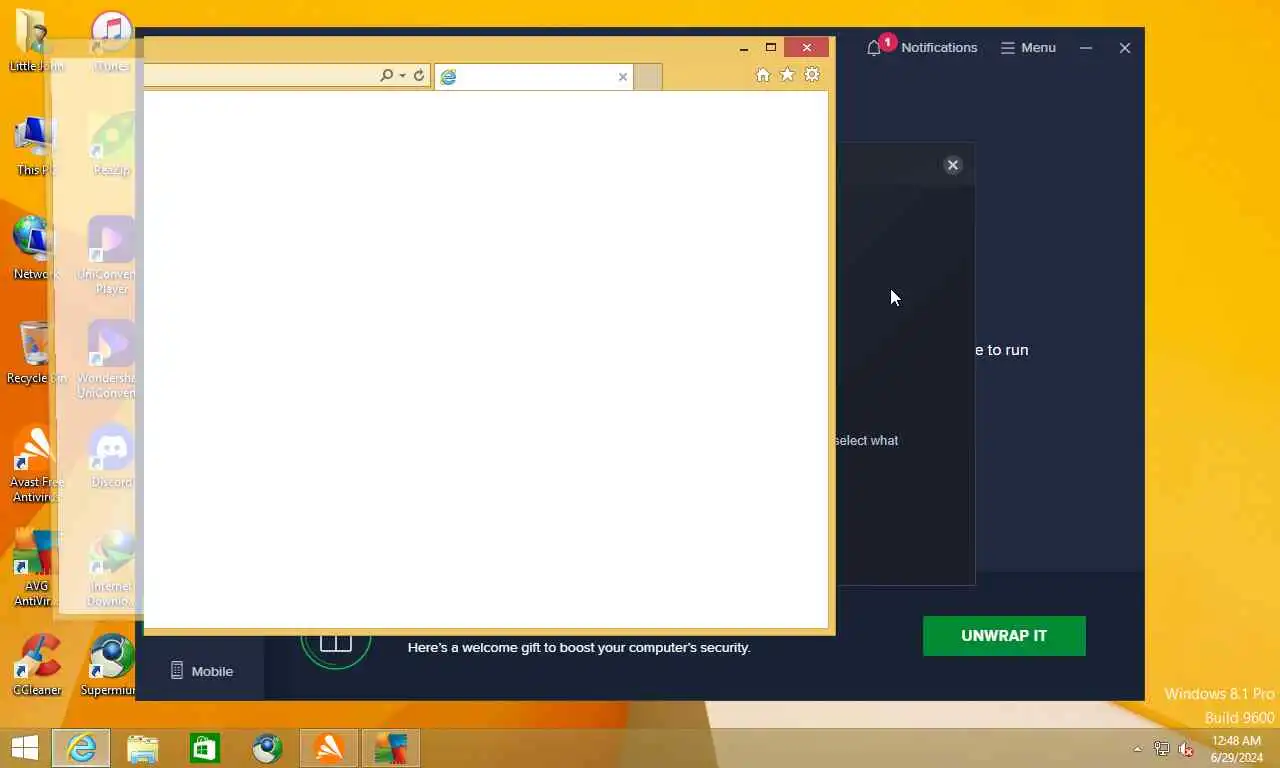Open a new tab in Internet Explorer
The image size is (1280, 768).
648,77
